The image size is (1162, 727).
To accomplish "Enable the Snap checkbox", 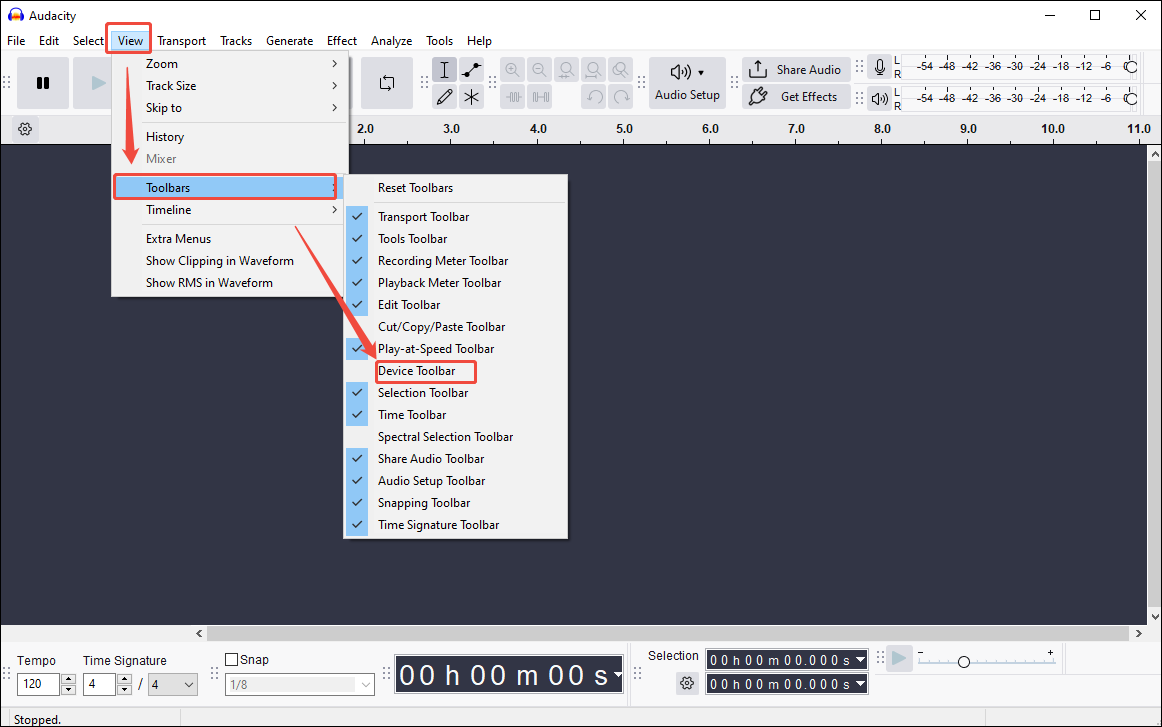I will (x=231, y=660).
